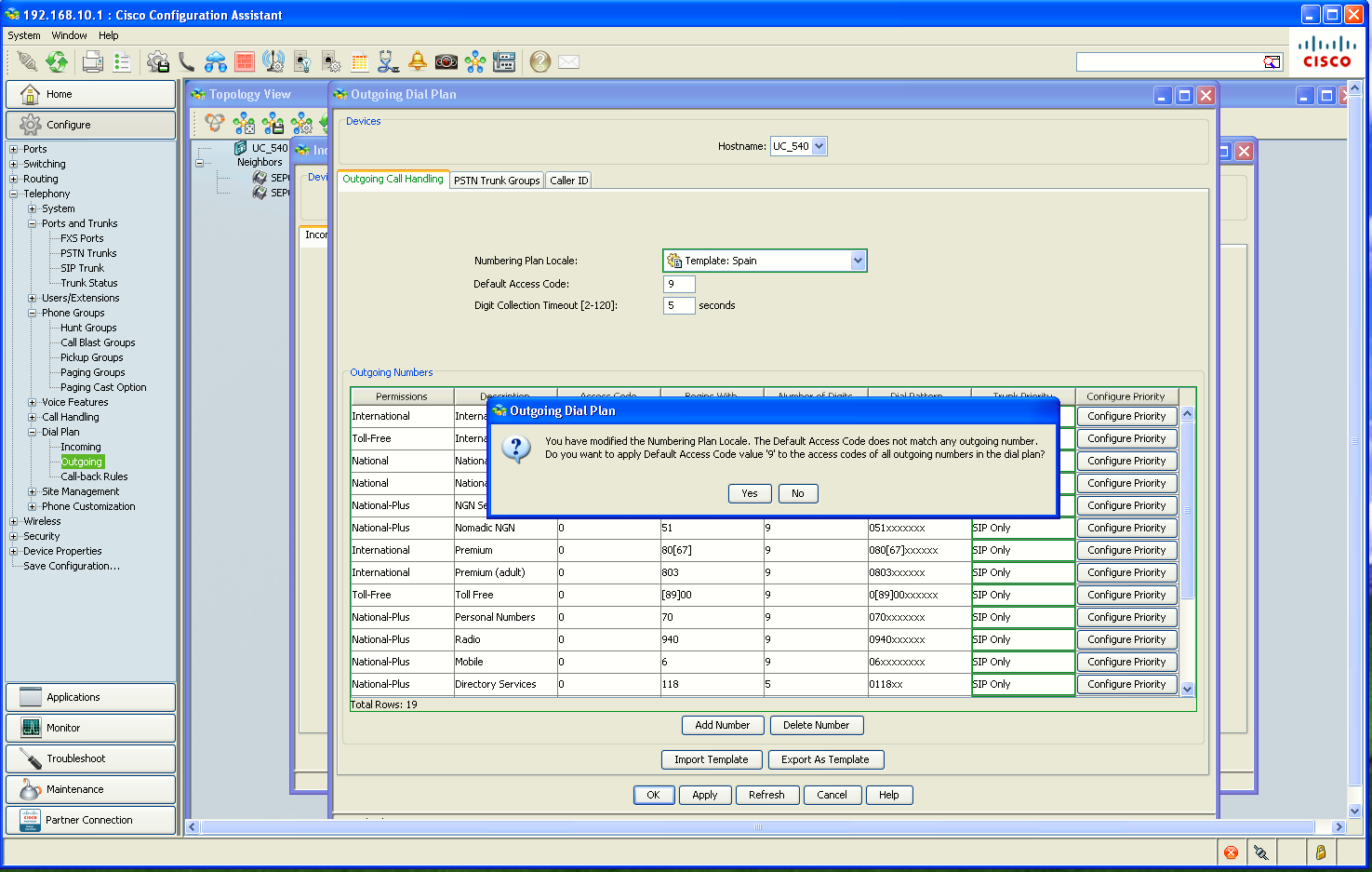Open the red firewall brick toolbar icon
The width and height of the screenshot is (1372, 872).
tap(245, 61)
